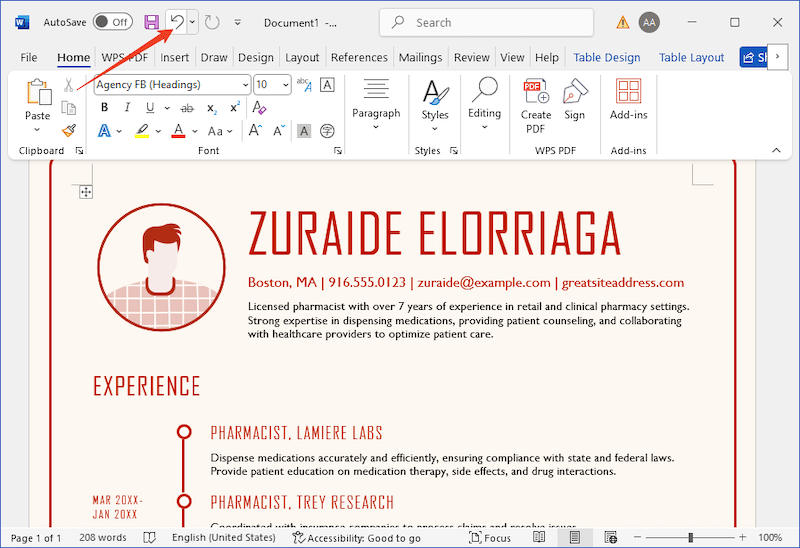
Task: Toggle the AutoSave switch
Action: tap(112, 22)
